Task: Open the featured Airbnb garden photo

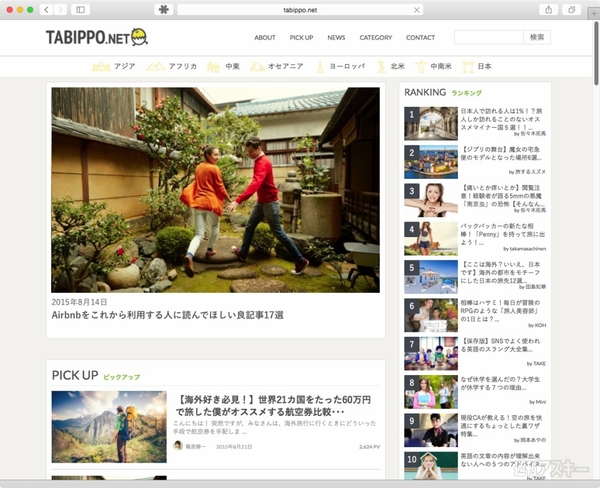Action: 215,190
